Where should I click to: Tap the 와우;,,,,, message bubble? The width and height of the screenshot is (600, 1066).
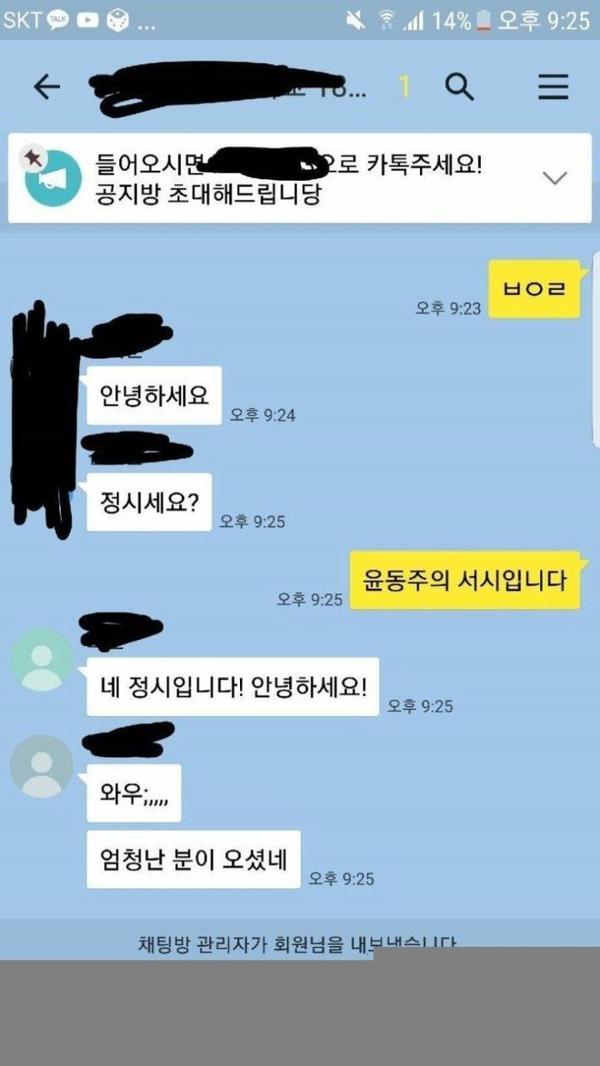[x=133, y=793]
